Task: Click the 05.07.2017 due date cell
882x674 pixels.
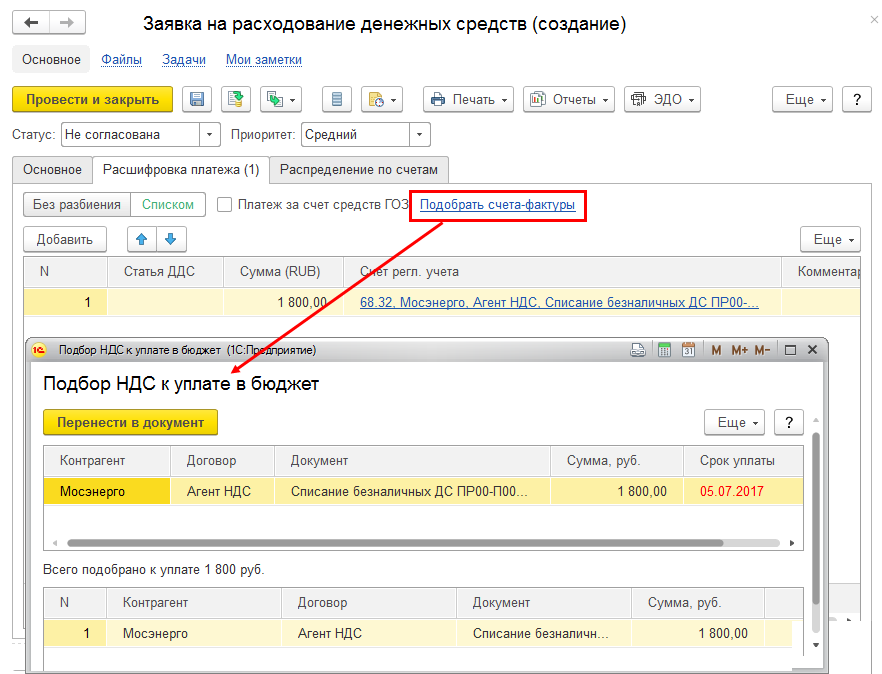Action: [742, 491]
